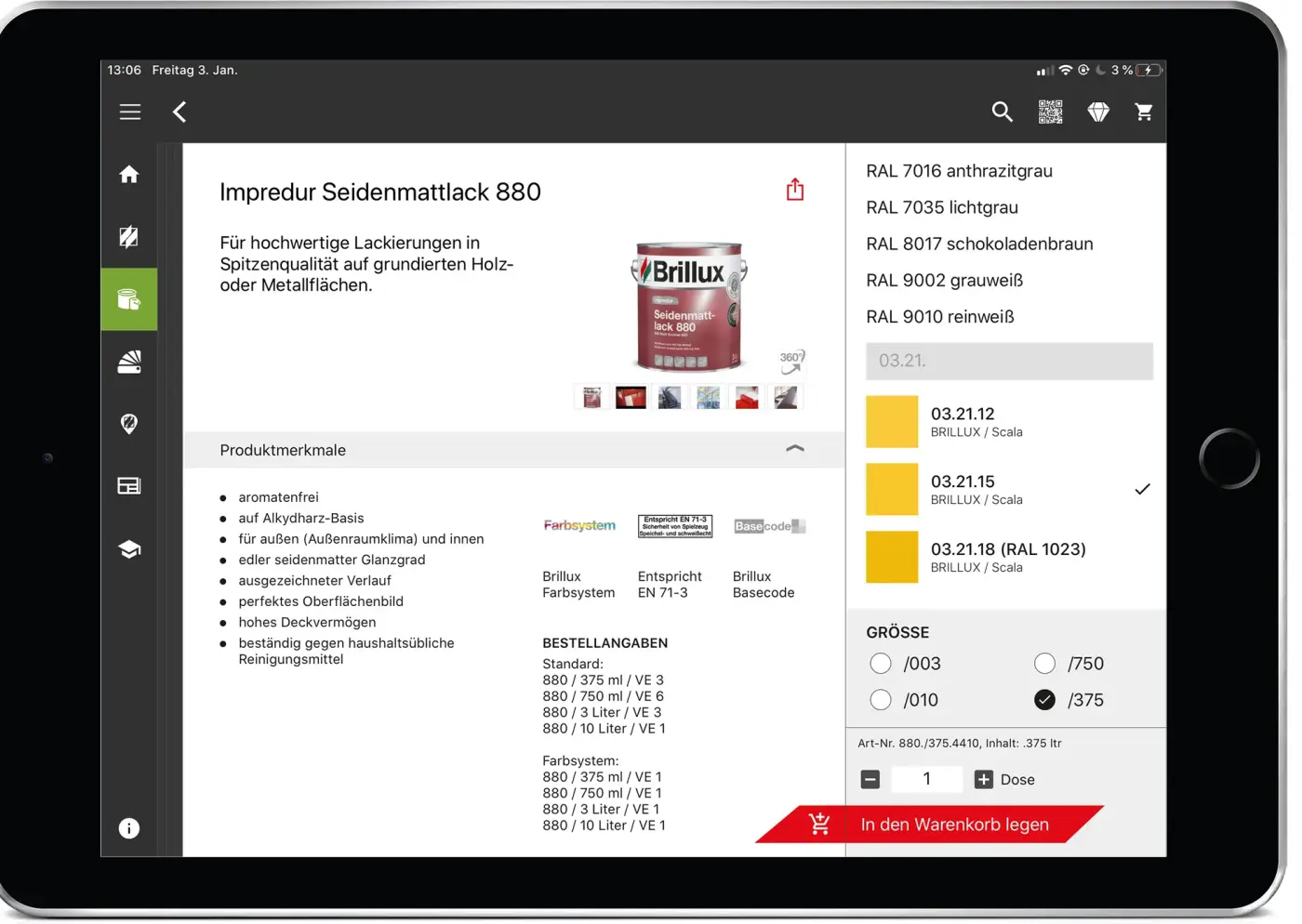The width and height of the screenshot is (1302, 924).
Task: Click the 03.21. color search field
Action: (1009, 361)
